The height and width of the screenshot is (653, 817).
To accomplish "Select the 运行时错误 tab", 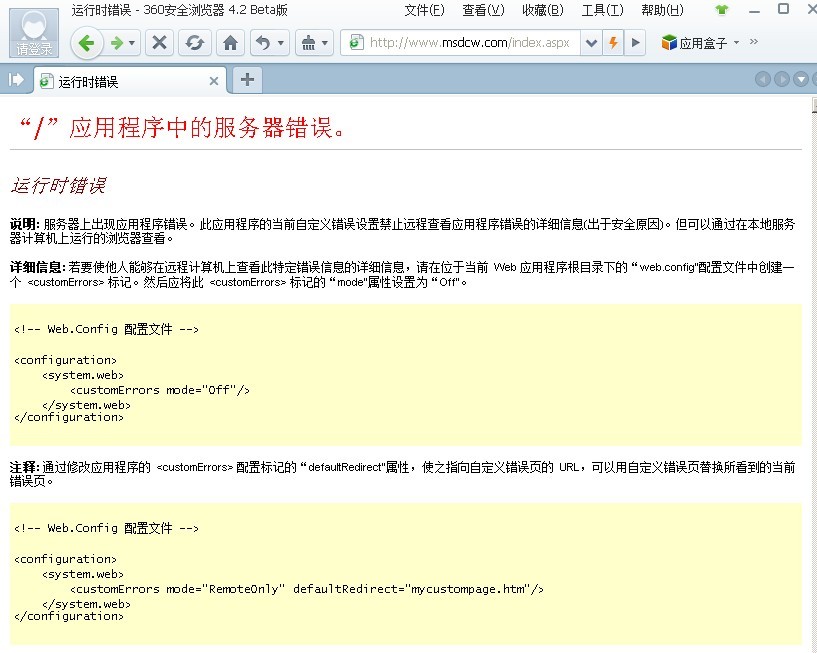I will pos(120,81).
